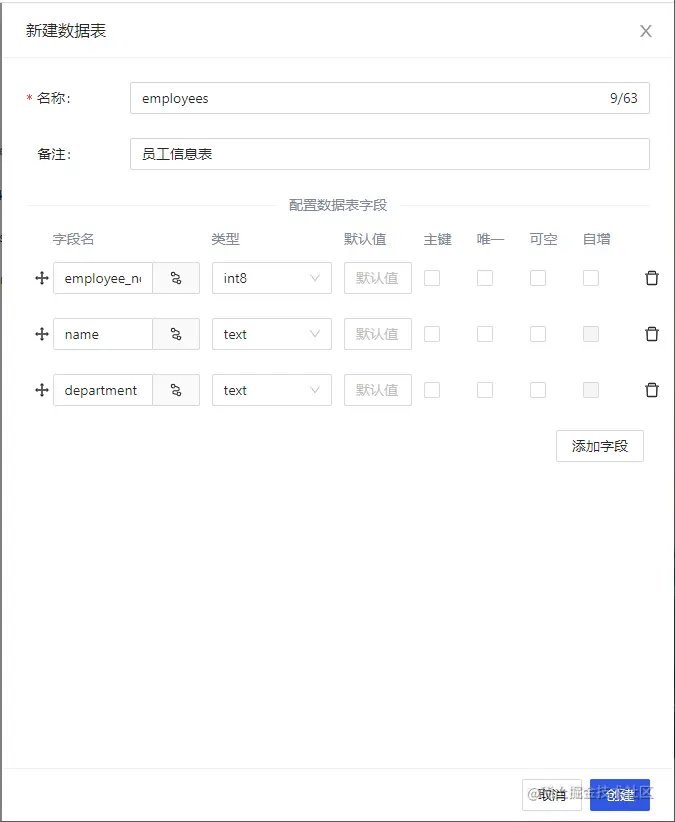The width and height of the screenshot is (675, 822).
Task: Check 主键 for department row
Action: pyautogui.click(x=432, y=391)
